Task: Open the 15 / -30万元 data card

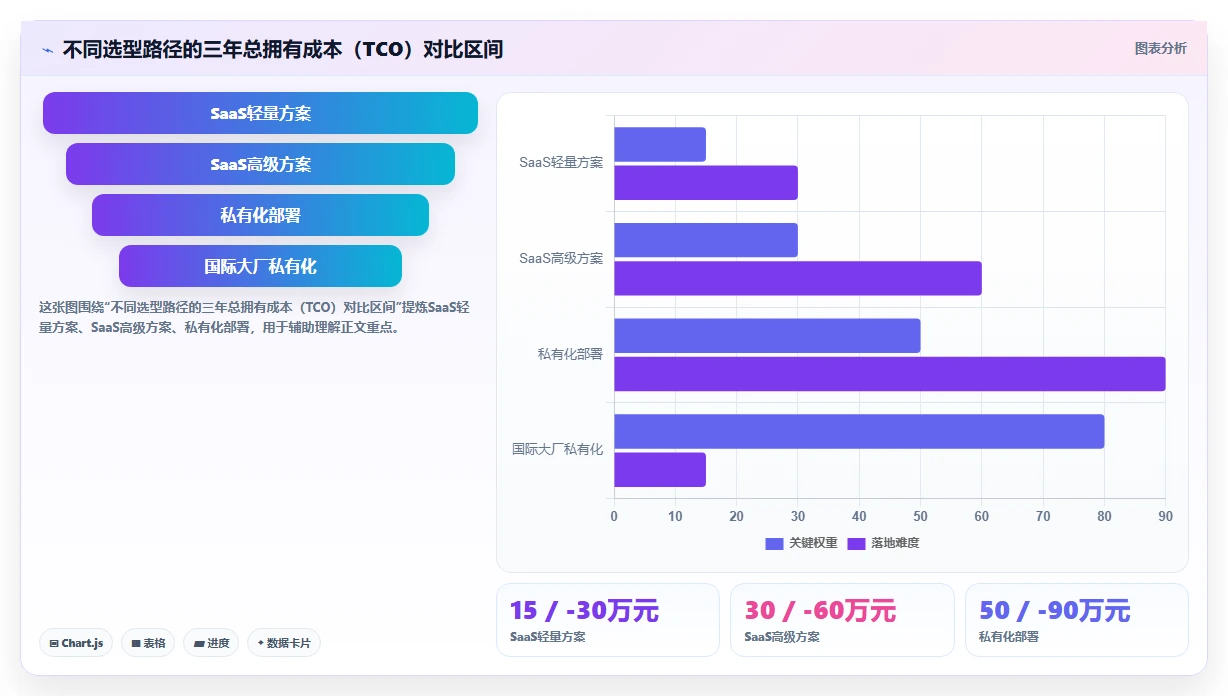Action: [x=608, y=620]
